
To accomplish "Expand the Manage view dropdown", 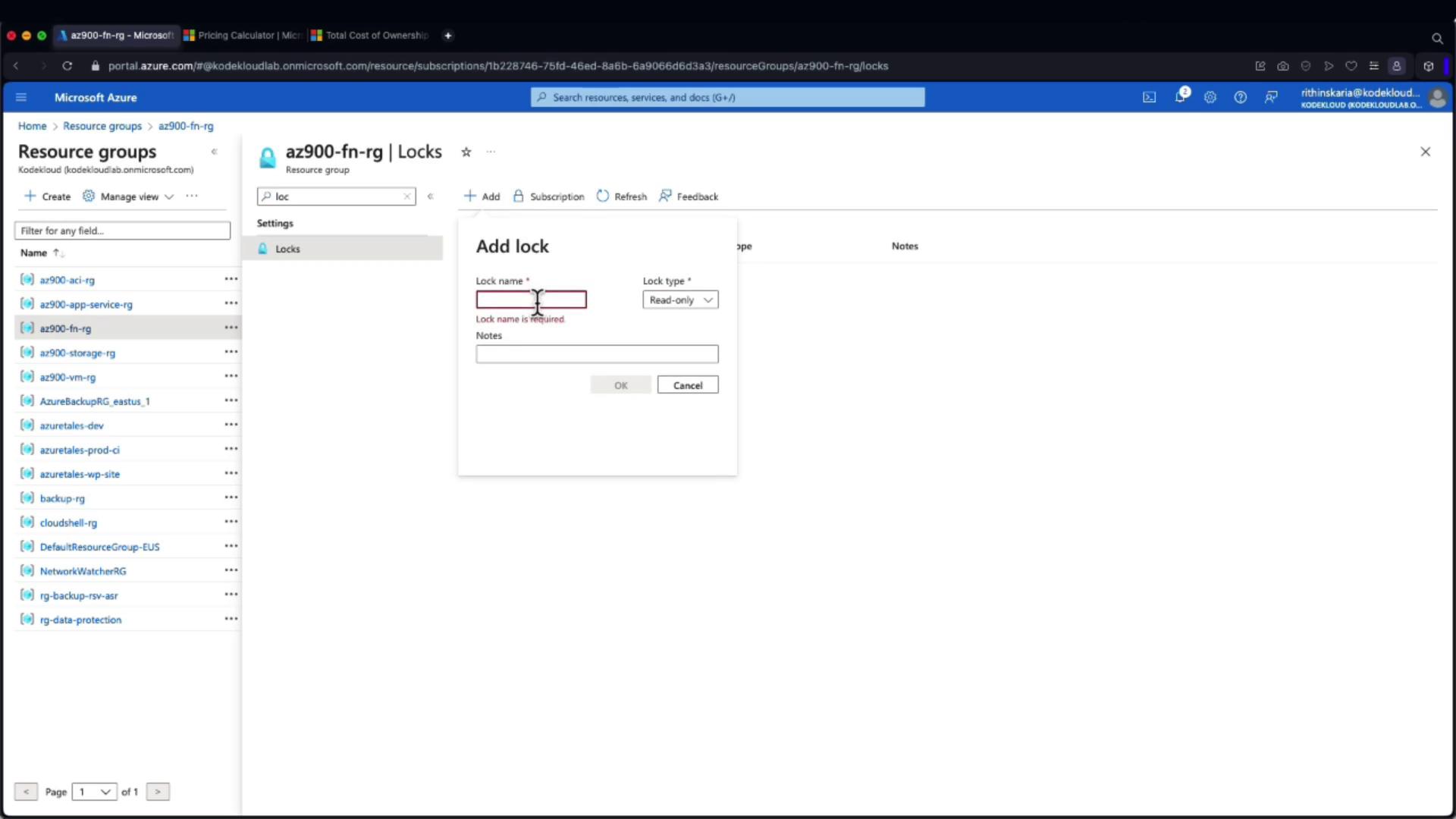I will tap(130, 196).
